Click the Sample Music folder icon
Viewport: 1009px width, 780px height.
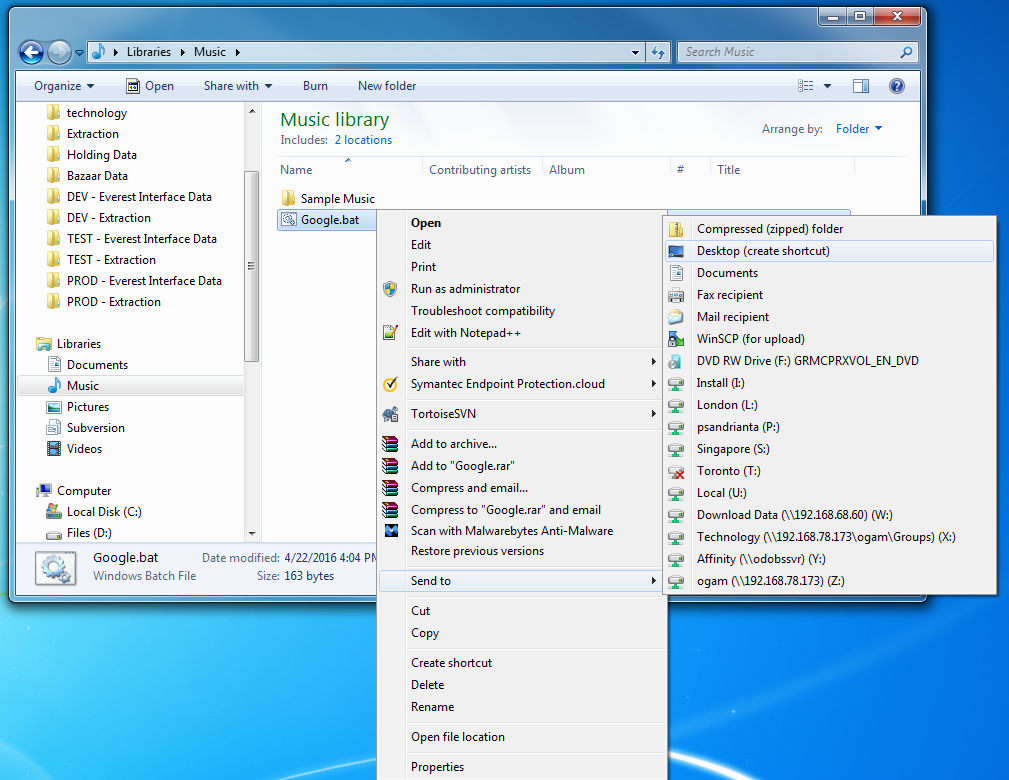[x=289, y=198]
